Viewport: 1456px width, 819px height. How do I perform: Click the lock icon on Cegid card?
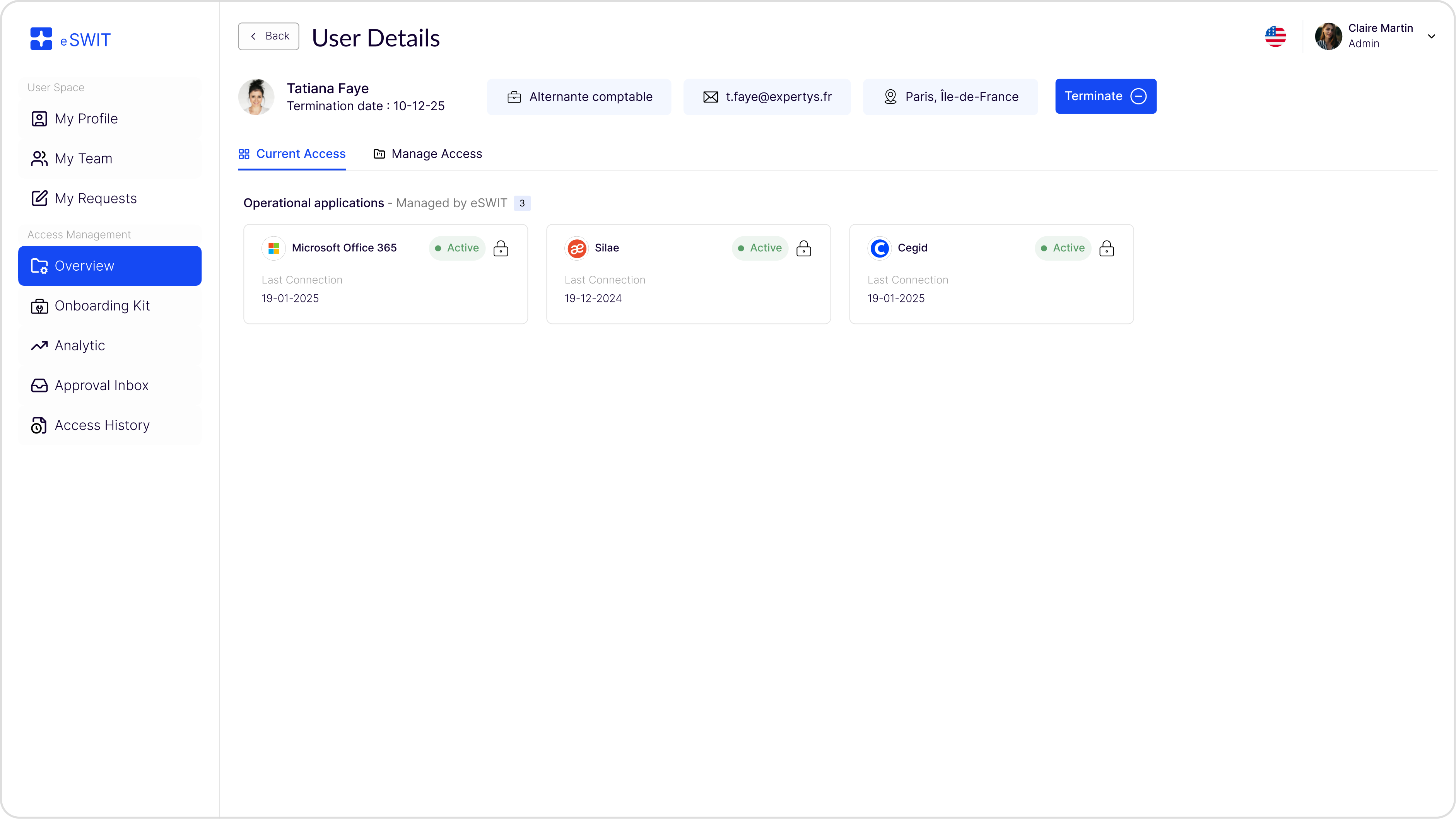tap(1107, 249)
